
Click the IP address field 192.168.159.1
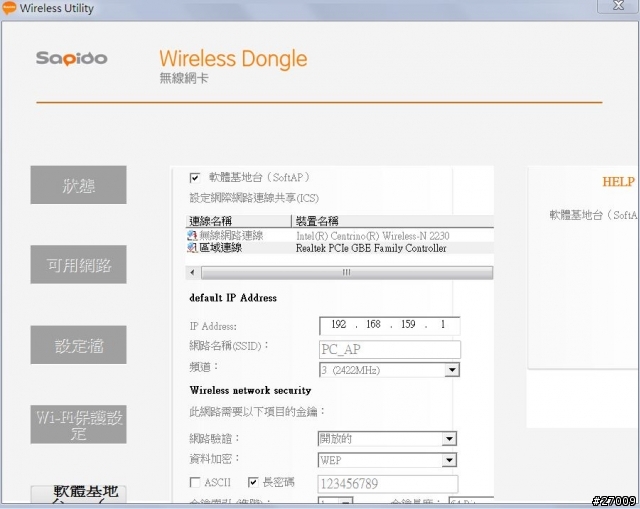tap(389, 325)
